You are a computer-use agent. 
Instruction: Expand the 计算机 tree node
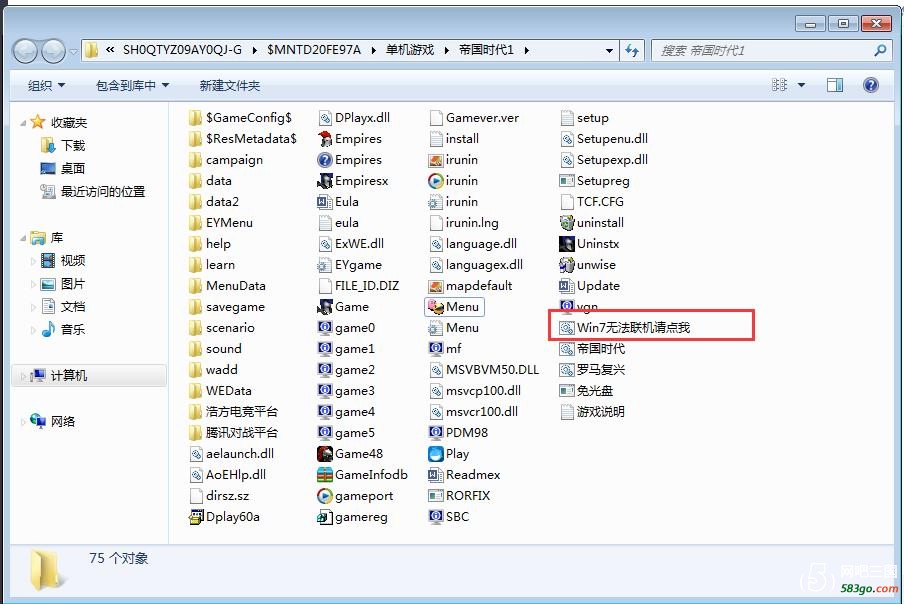tap(23, 376)
